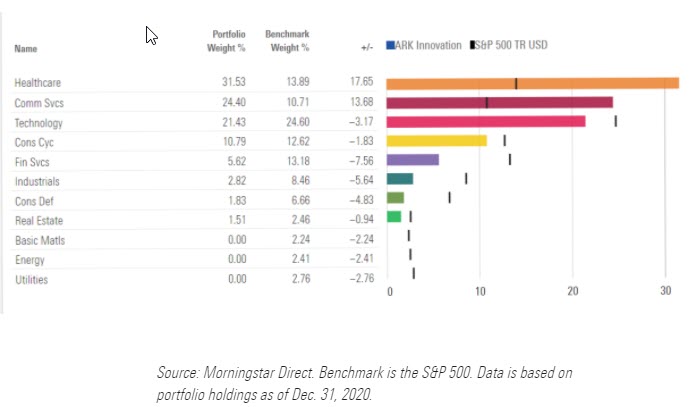The height and width of the screenshot is (407, 689).
Task: Click the yellow Cons Cyc bar
Action: tap(436, 140)
